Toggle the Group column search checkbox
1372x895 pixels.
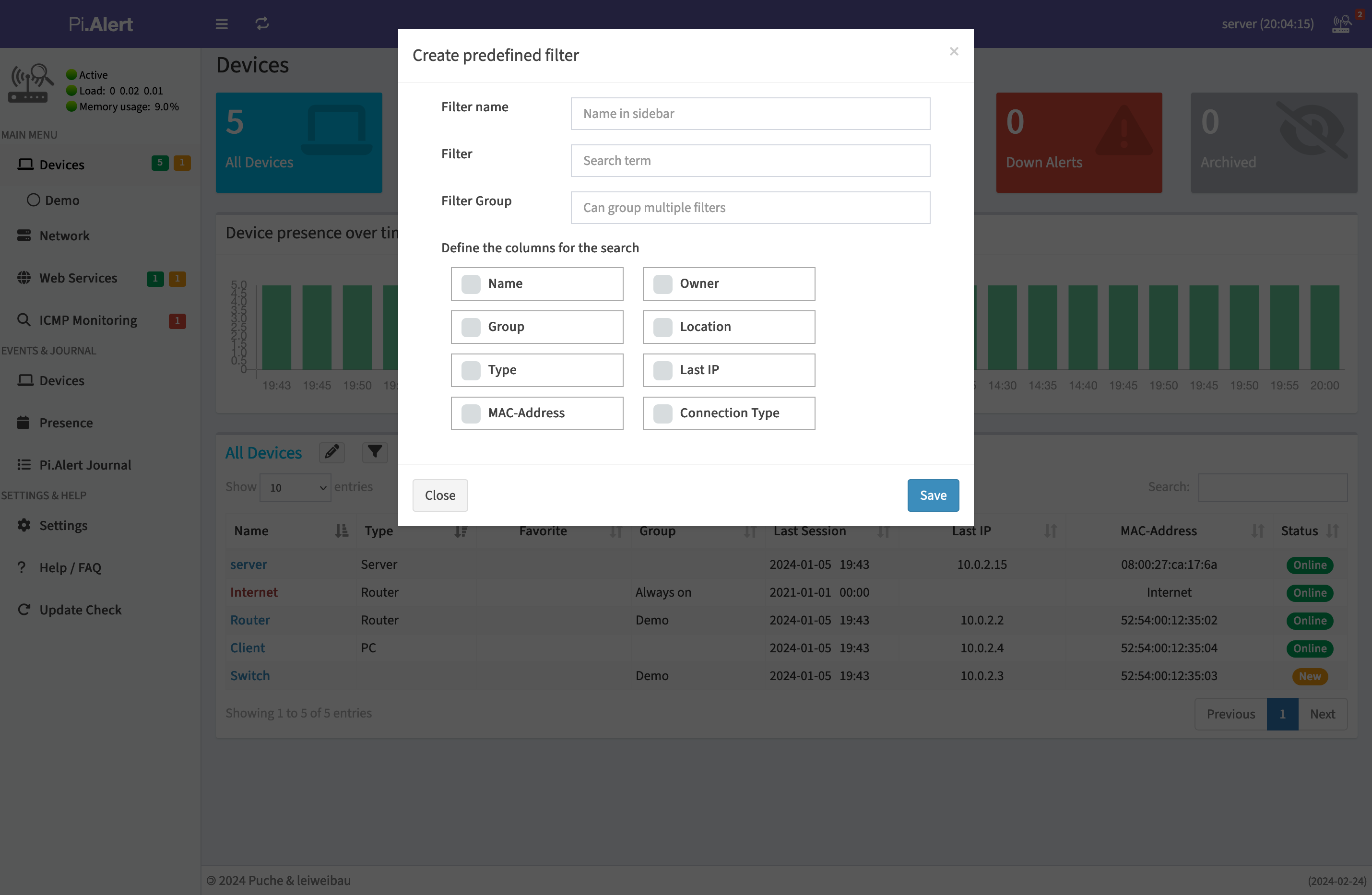pos(470,326)
